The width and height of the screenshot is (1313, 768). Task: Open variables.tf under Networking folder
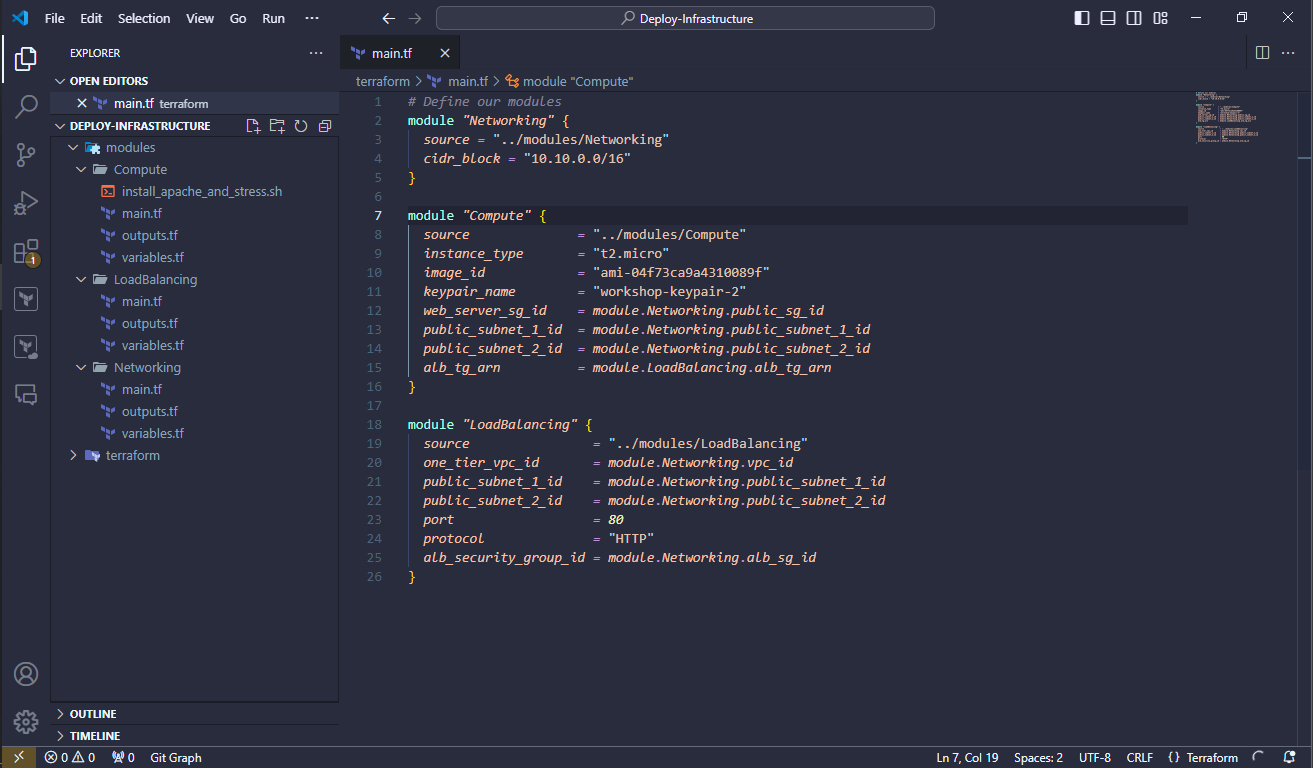pyautogui.click(x=194, y=433)
